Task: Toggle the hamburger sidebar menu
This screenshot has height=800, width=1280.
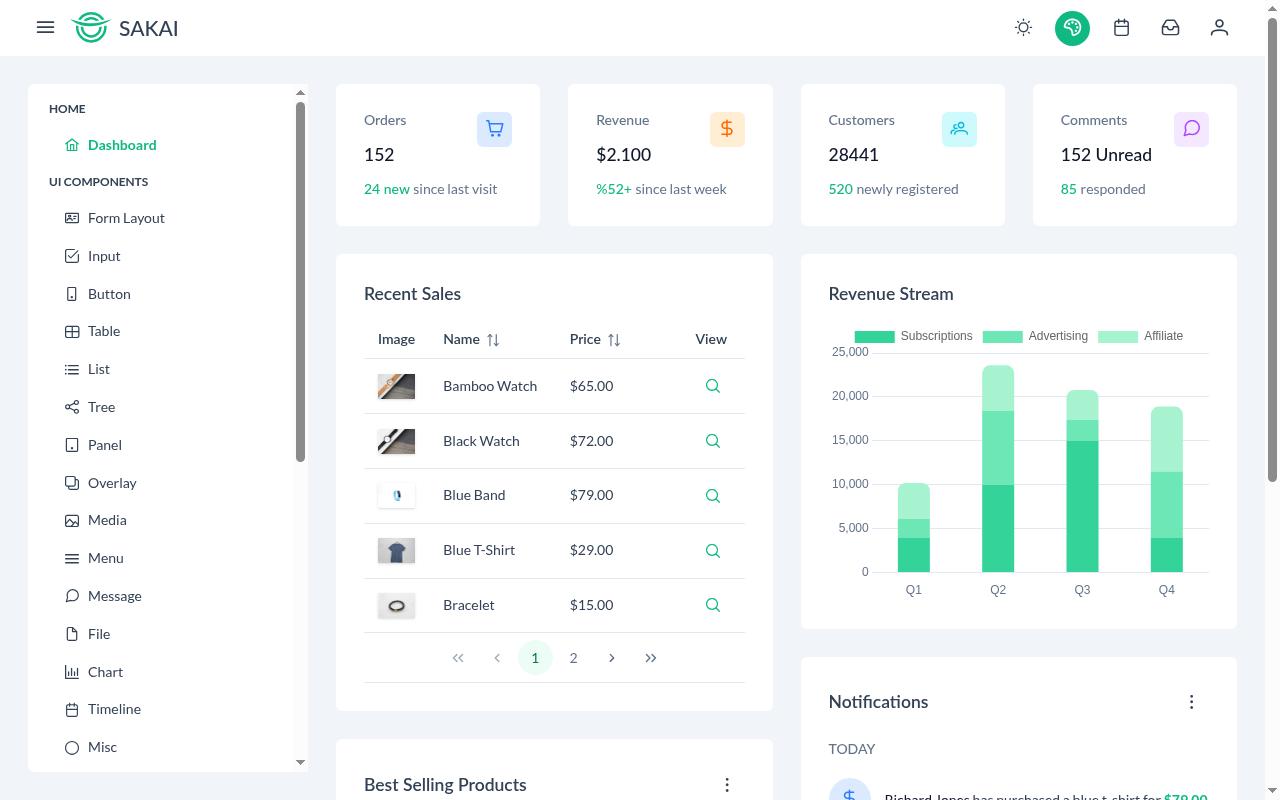Action: [45, 28]
